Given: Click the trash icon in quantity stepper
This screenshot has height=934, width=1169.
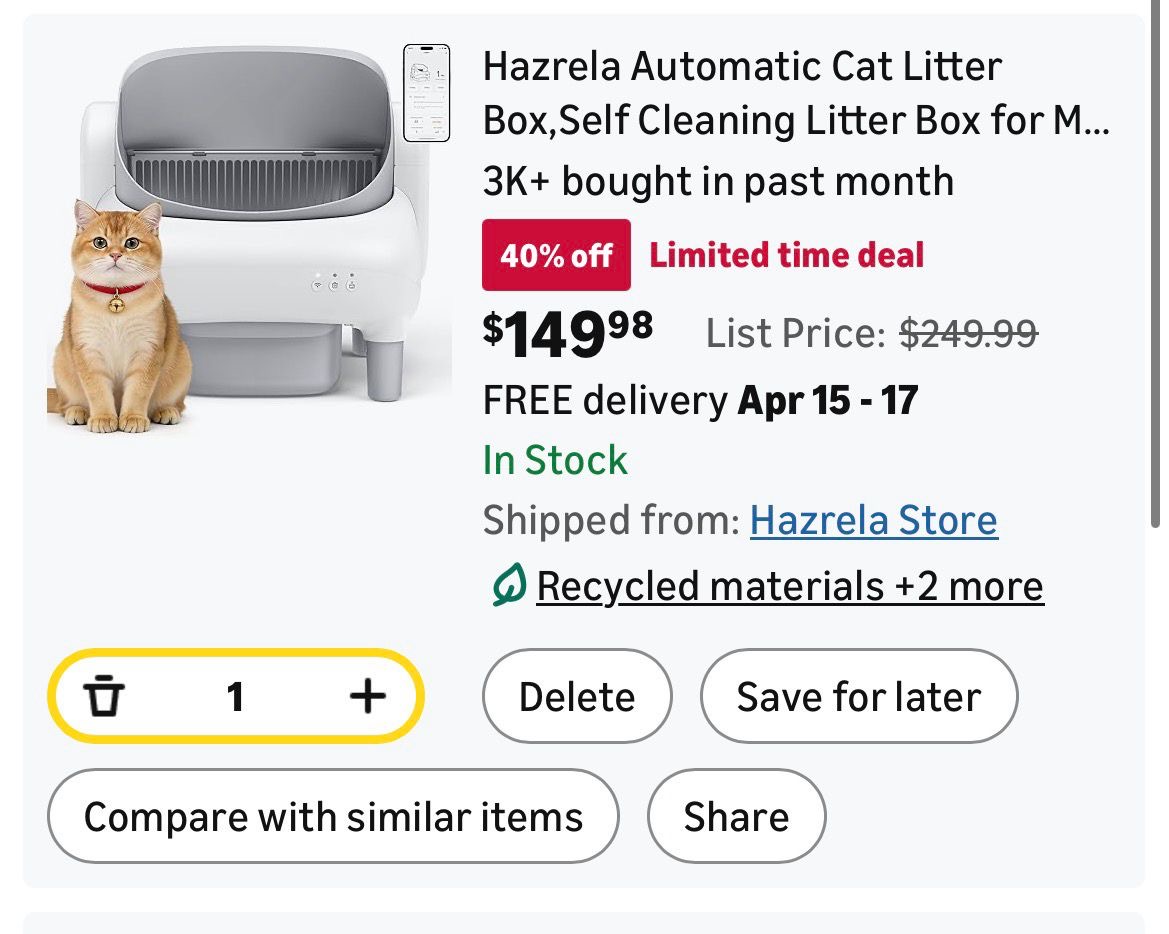Looking at the screenshot, I should [105, 696].
